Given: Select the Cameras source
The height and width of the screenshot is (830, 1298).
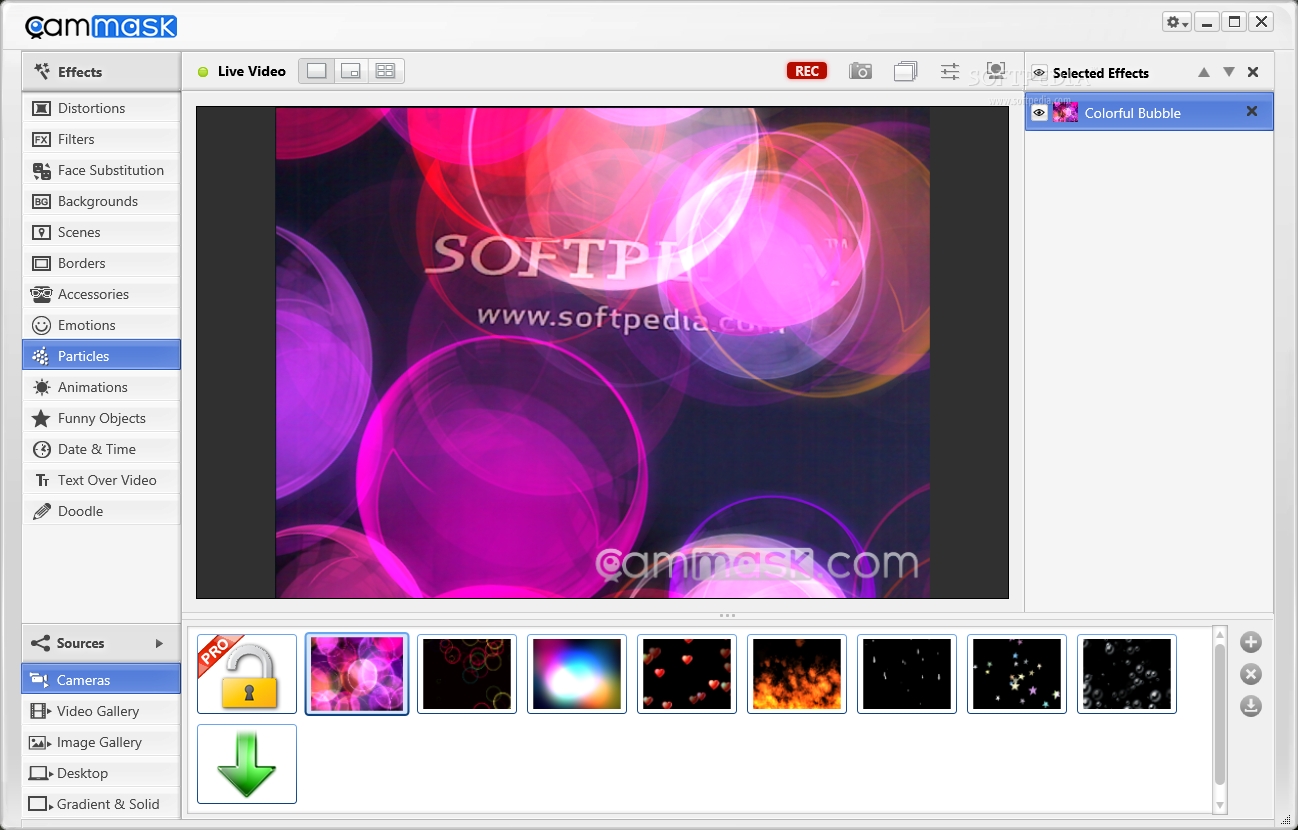Looking at the screenshot, I should 101,680.
